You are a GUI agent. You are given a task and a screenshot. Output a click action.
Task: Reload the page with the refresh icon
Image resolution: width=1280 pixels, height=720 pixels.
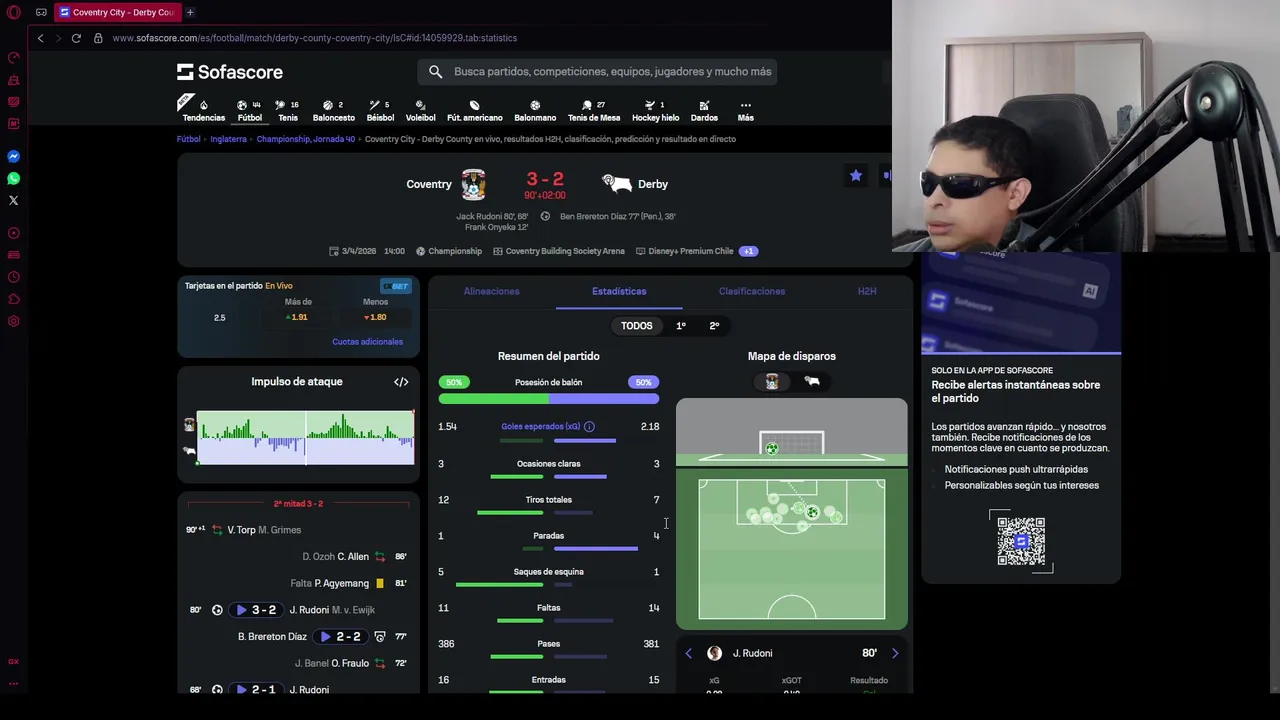tap(76, 38)
